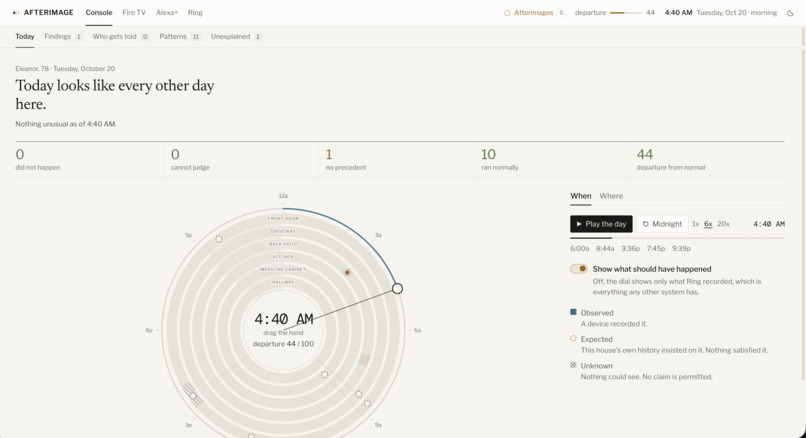806x438 pixels.
Task: Open the Patterns sub-tab
Action: 179,36
